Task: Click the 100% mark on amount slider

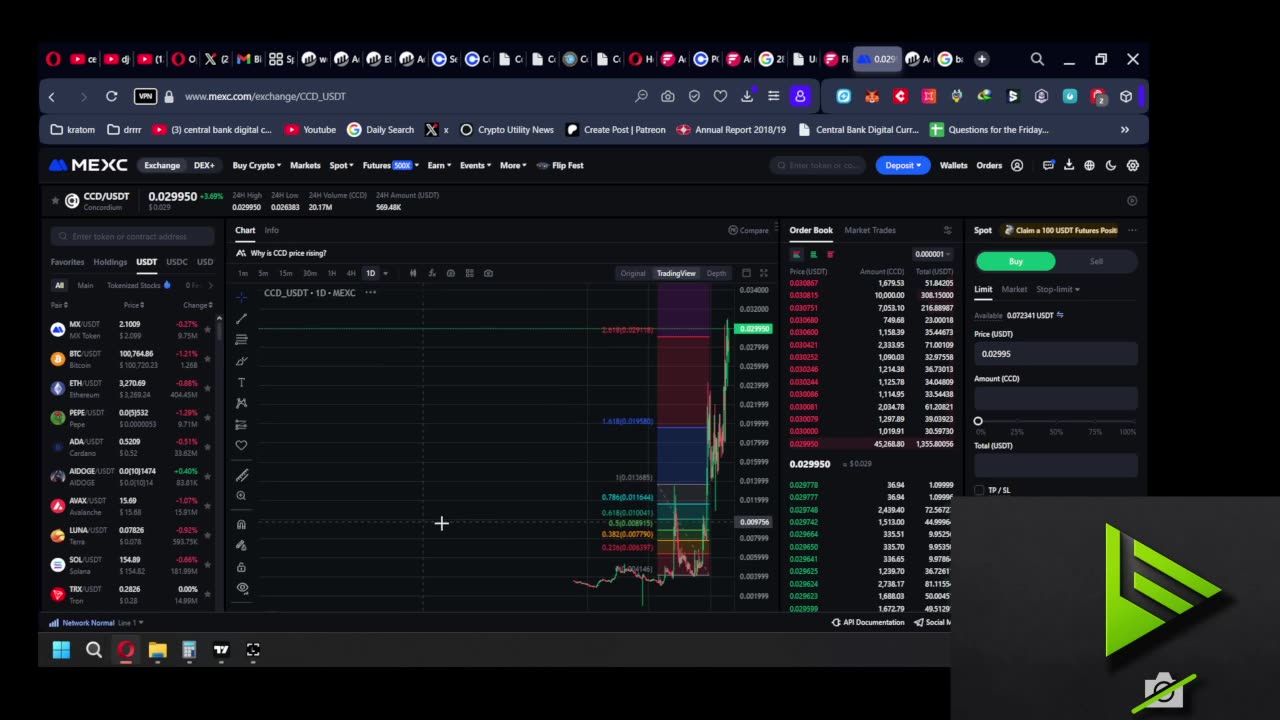Action: coord(1127,432)
